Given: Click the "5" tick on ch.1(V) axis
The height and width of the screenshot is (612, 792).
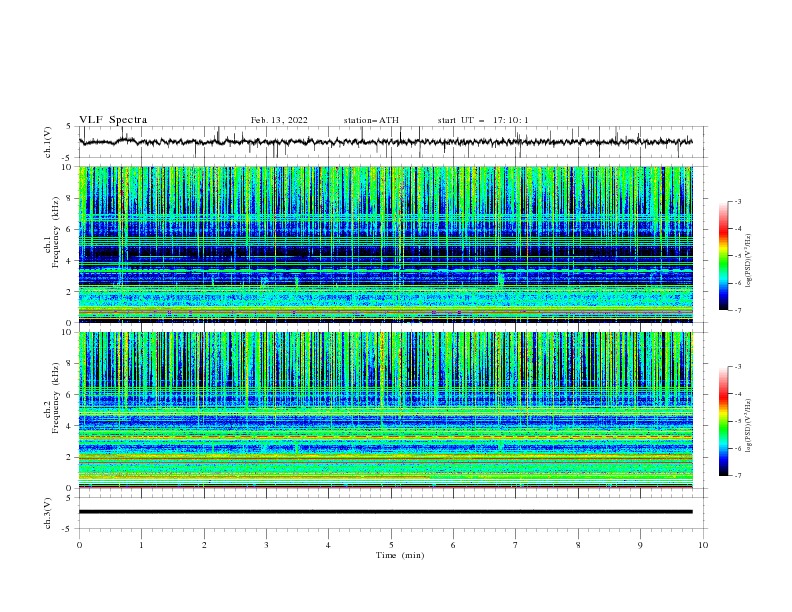Looking at the screenshot, I should [69, 126].
